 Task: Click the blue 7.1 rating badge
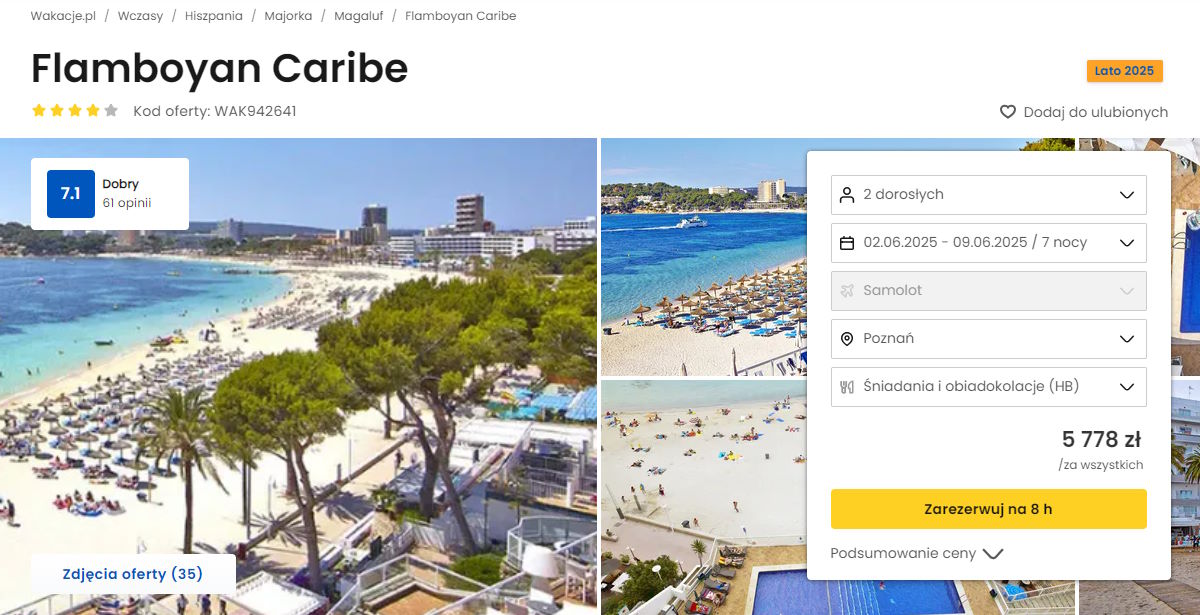tap(71, 194)
